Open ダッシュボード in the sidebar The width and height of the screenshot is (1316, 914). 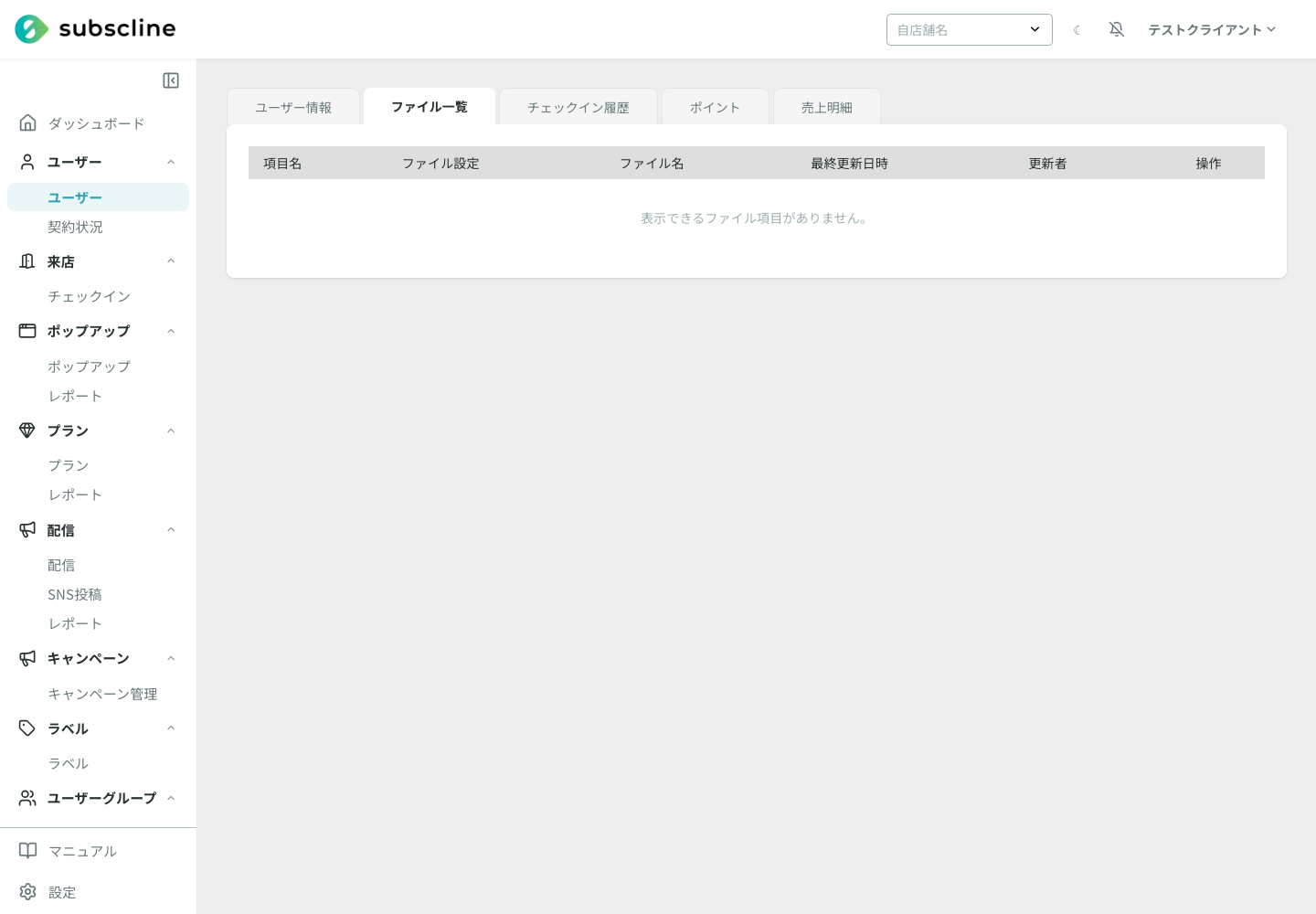96,123
